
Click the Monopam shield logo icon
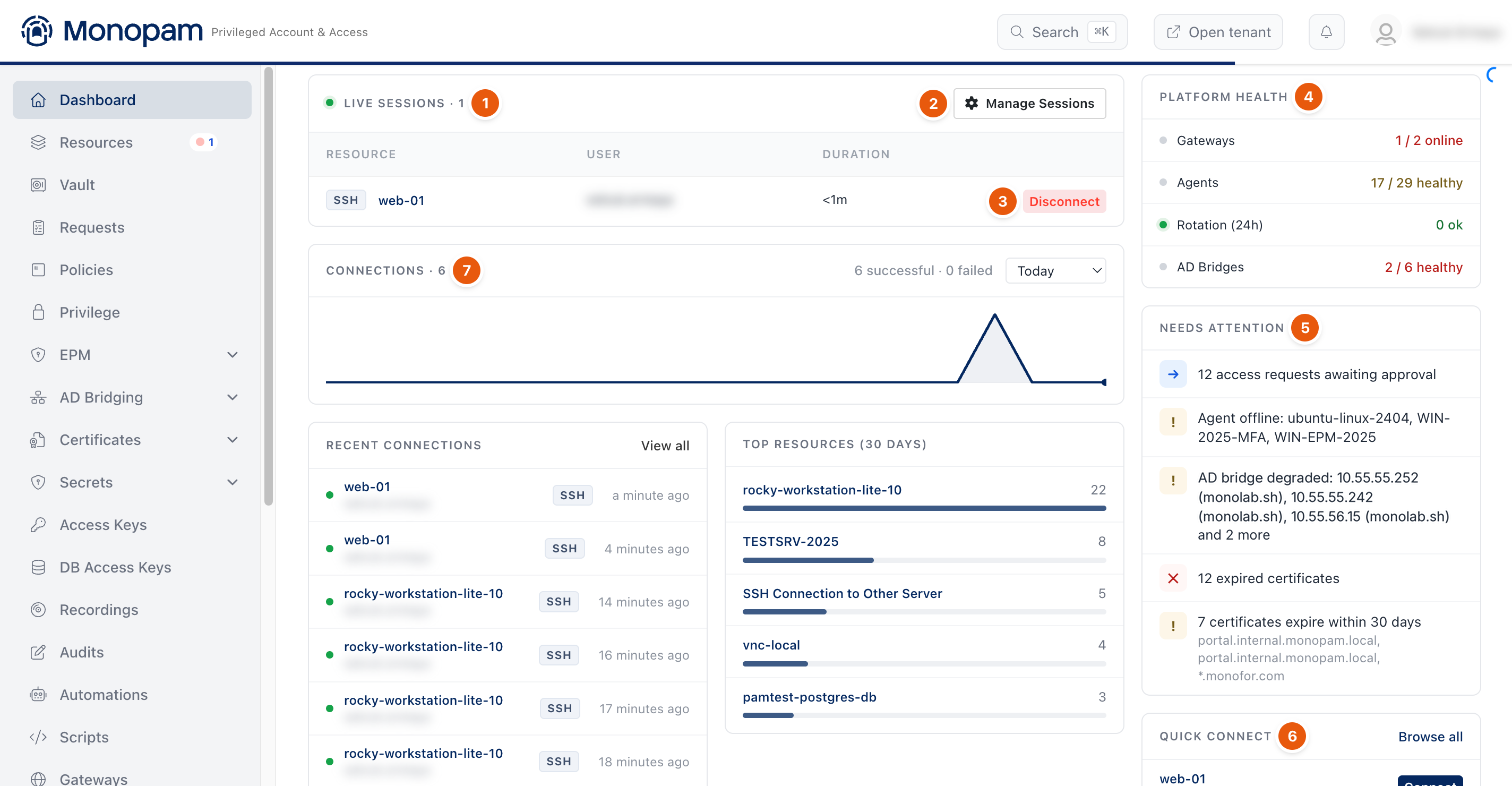tap(37, 31)
